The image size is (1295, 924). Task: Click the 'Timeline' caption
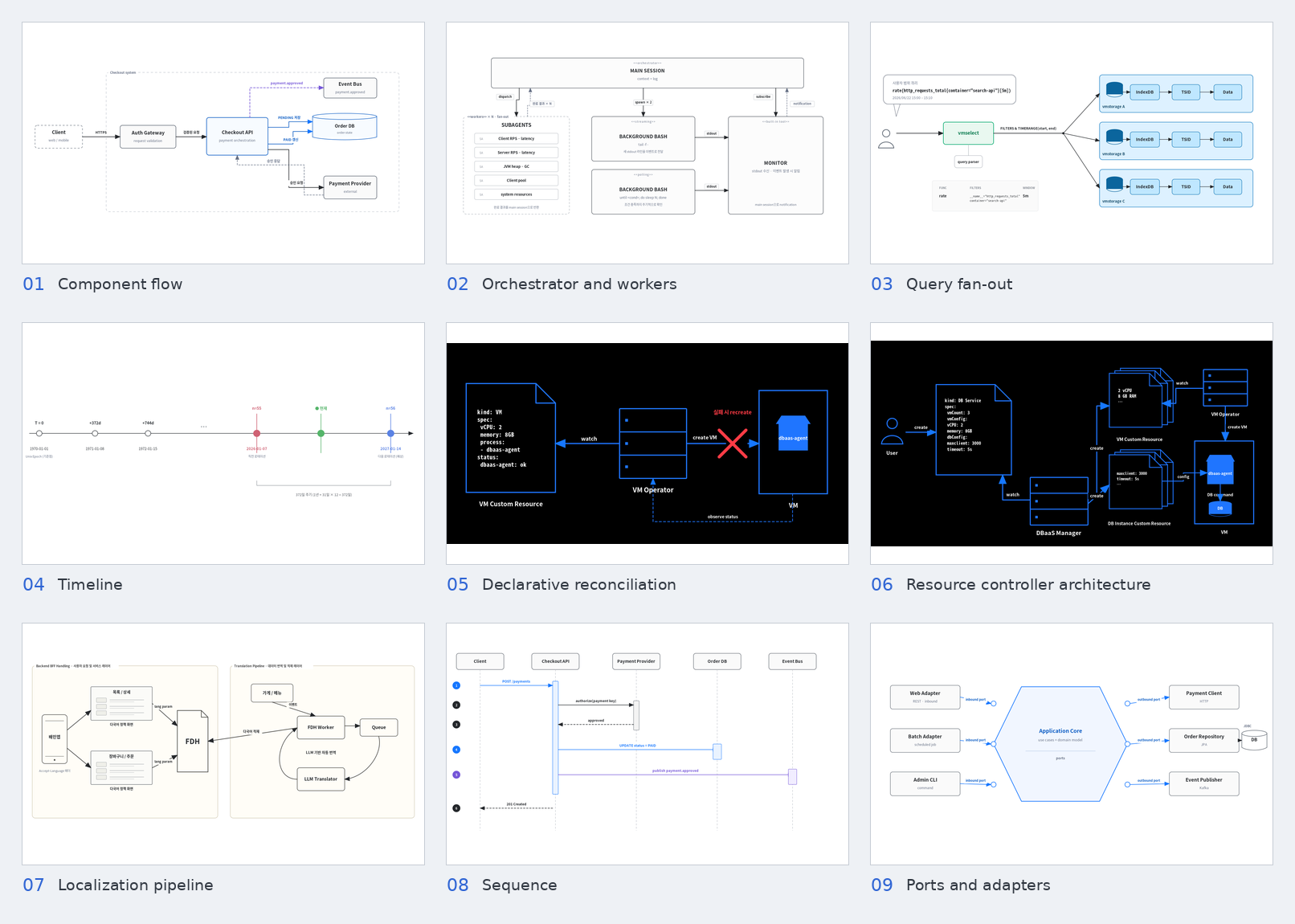(90, 585)
